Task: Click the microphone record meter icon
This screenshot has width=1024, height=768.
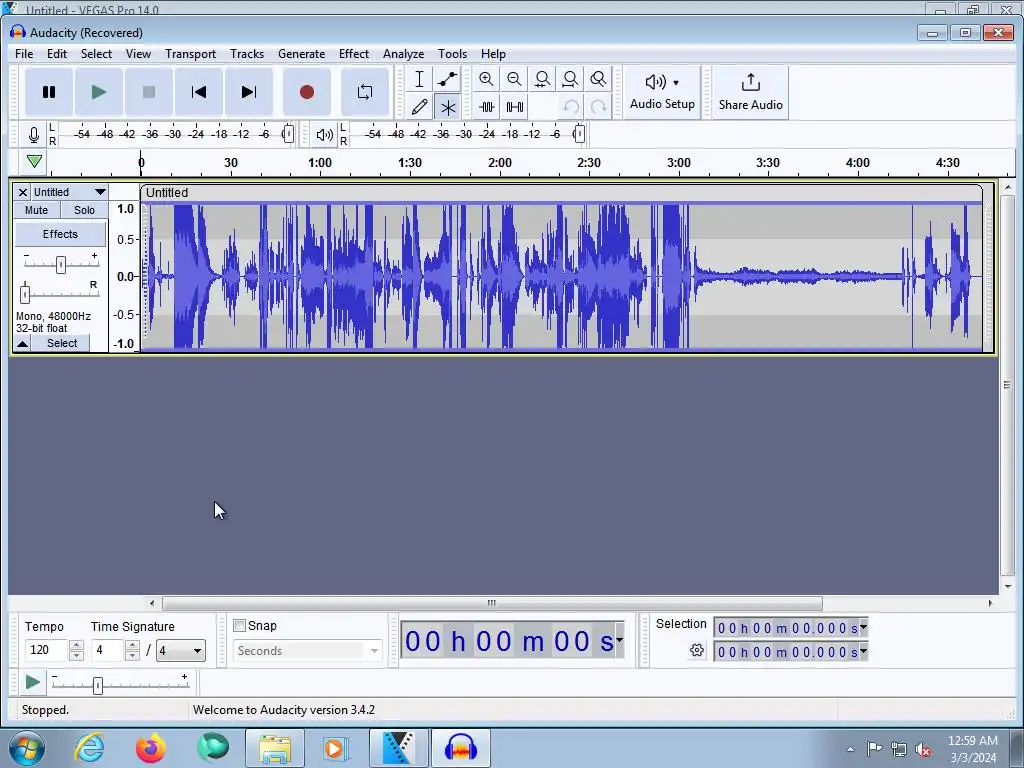Action: tap(34, 135)
